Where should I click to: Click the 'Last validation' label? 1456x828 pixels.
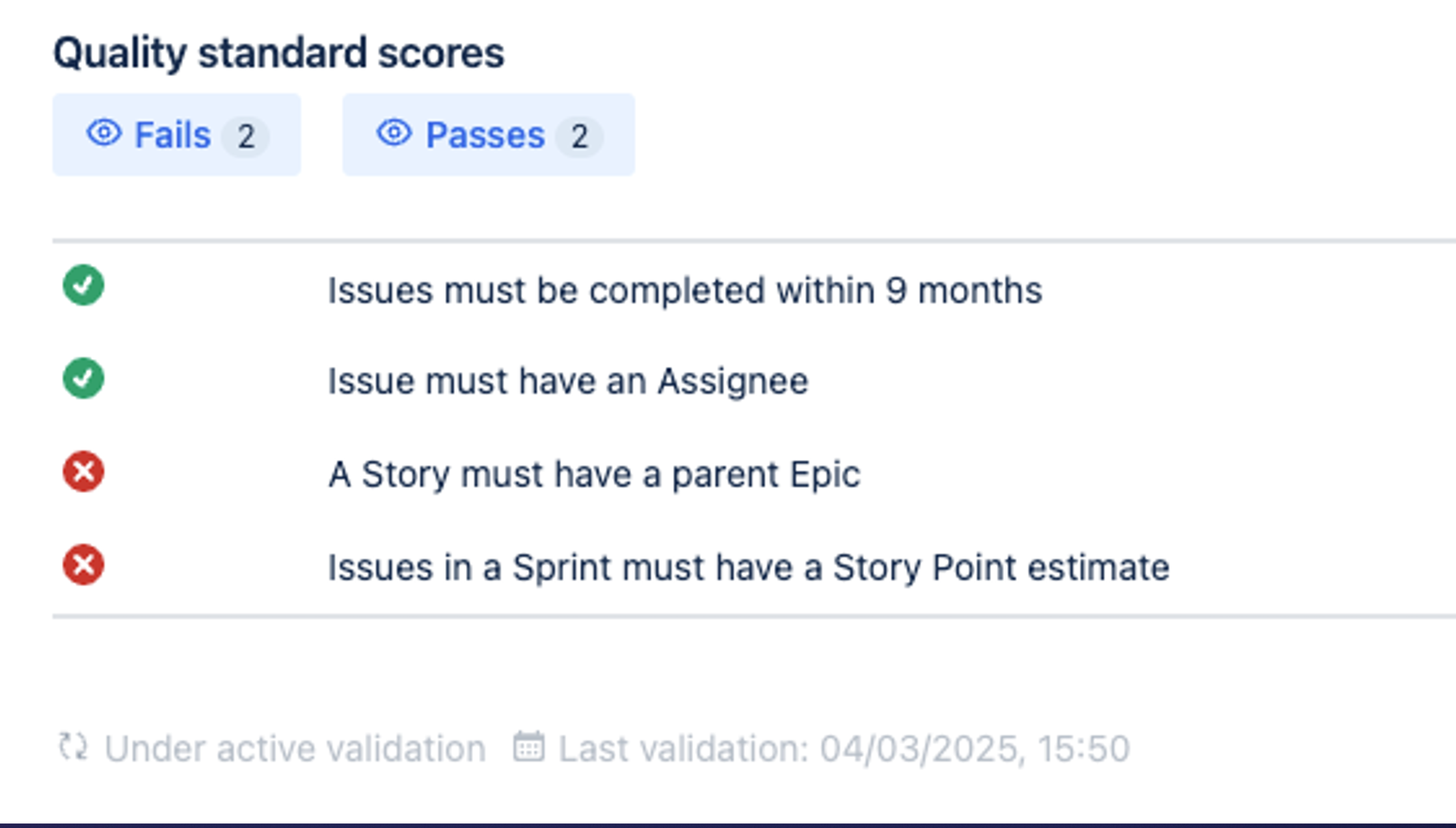coord(683,749)
